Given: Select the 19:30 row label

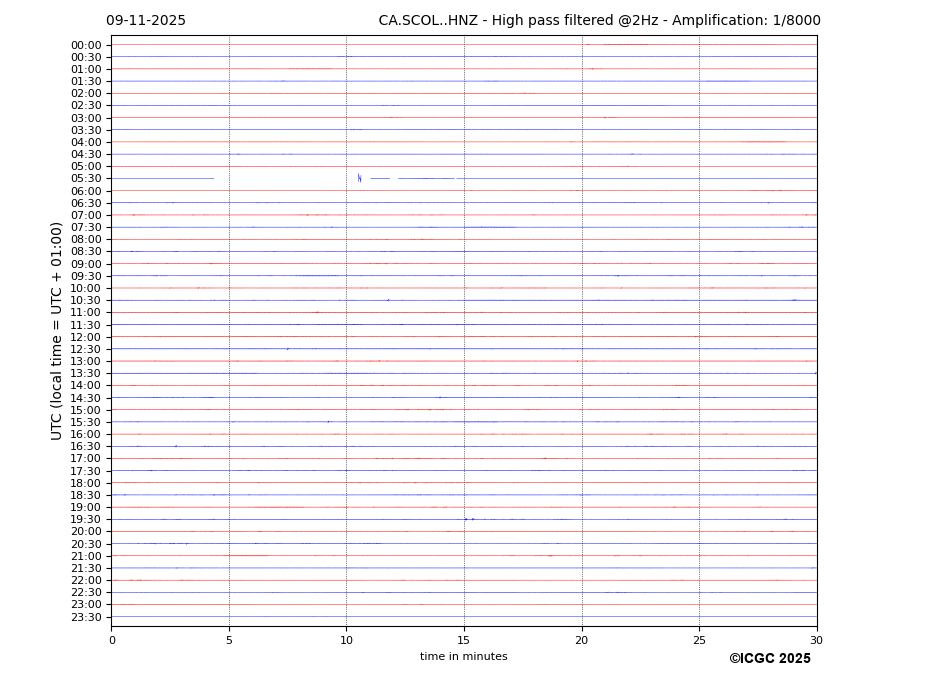Looking at the screenshot, I should (86, 520).
